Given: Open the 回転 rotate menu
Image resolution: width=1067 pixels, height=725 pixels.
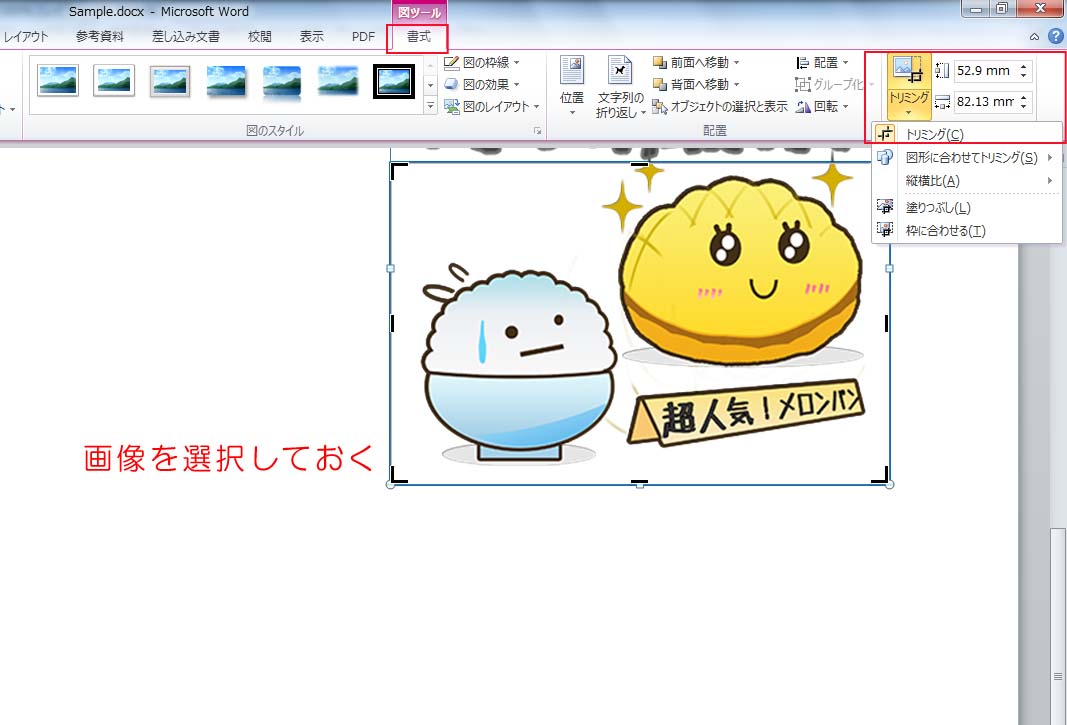Looking at the screenshot, I should tap(822, 107).
